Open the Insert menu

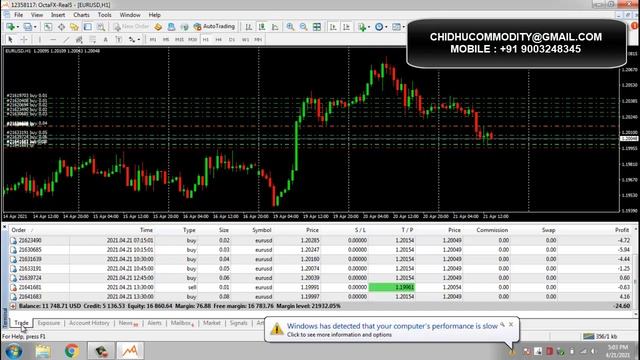point(58,15)
